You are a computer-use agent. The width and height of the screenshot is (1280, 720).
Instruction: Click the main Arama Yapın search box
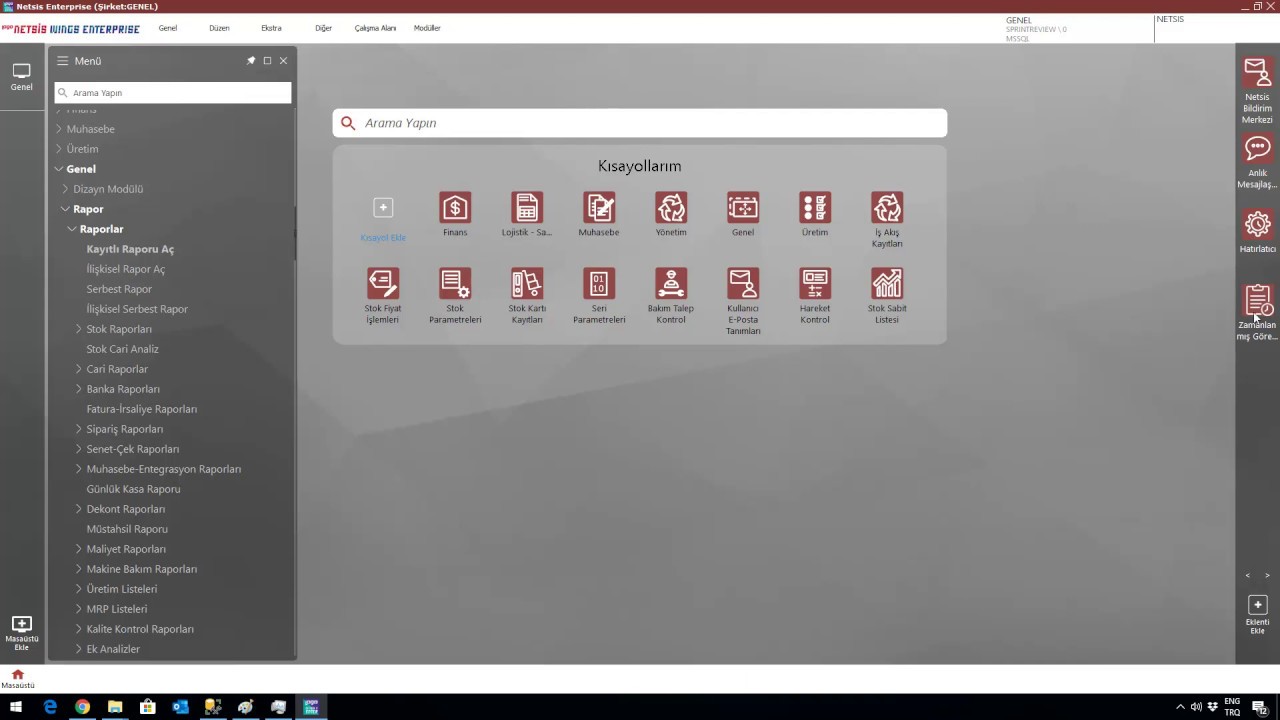pos(640,123)
